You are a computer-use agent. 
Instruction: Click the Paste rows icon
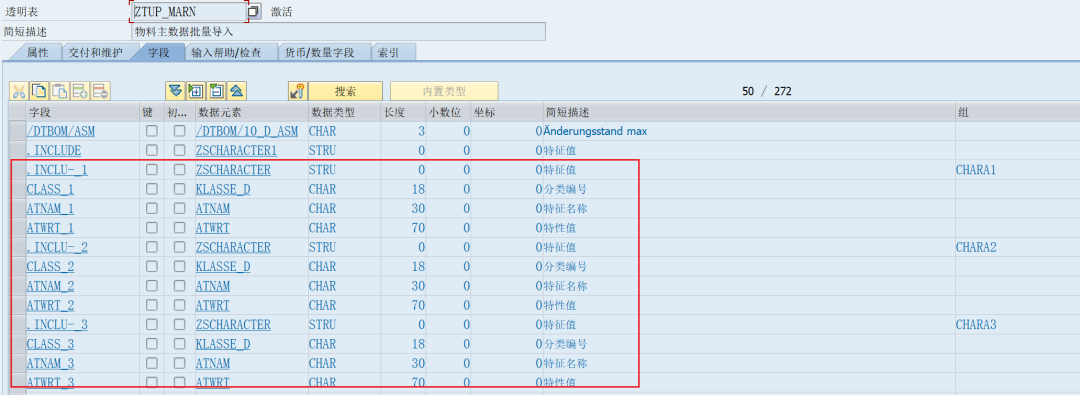(61, 91)
